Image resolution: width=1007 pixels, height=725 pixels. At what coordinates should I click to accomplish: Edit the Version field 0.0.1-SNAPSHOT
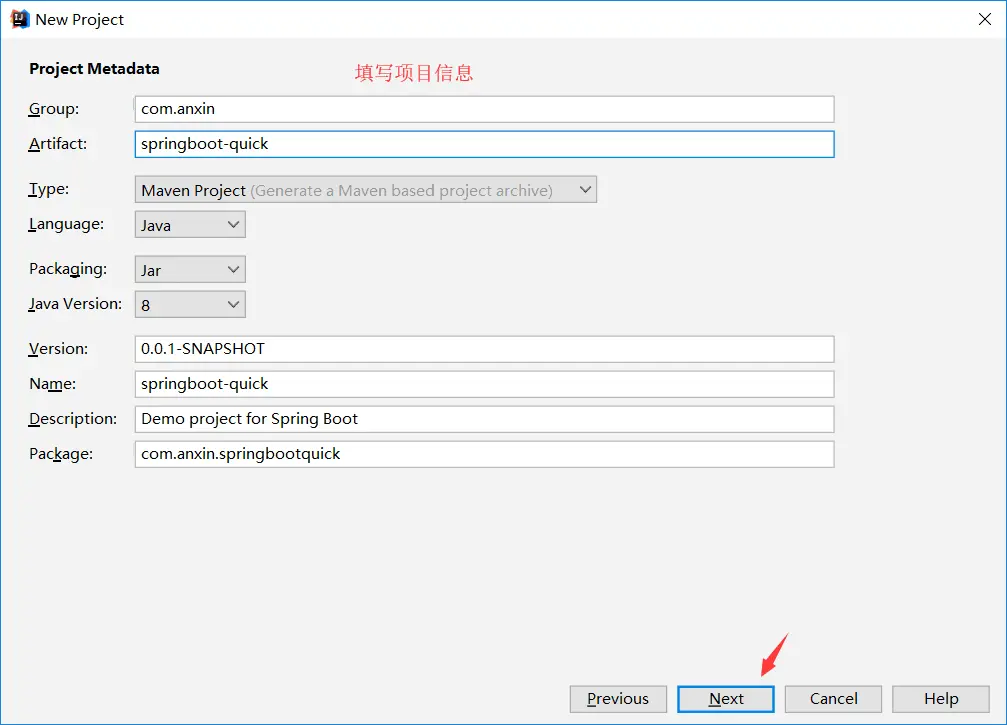click(x=484, y=349)
